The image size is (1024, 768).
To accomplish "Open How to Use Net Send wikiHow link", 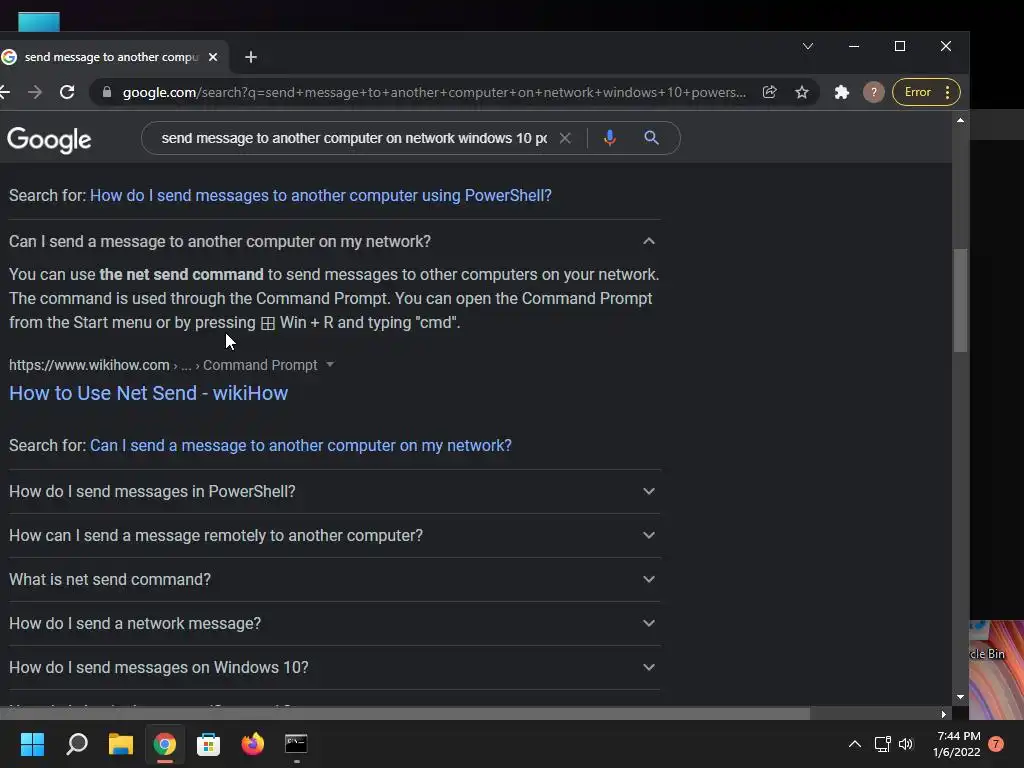I will [x=148, y=393].
